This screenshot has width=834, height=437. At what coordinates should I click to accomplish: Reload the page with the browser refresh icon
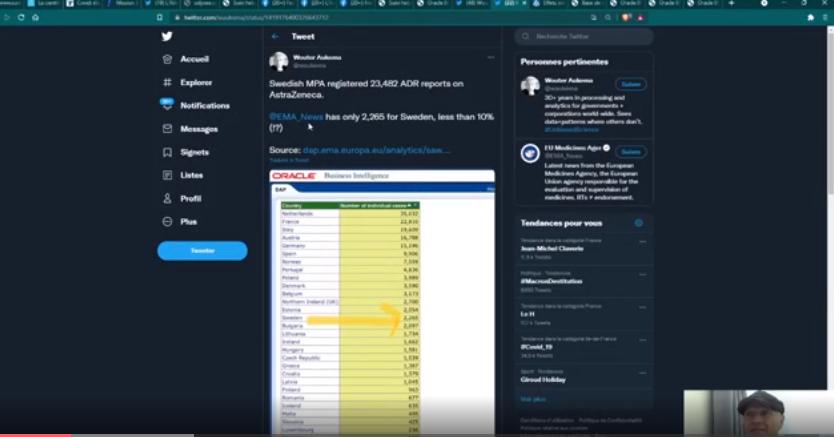coord(21,18)
